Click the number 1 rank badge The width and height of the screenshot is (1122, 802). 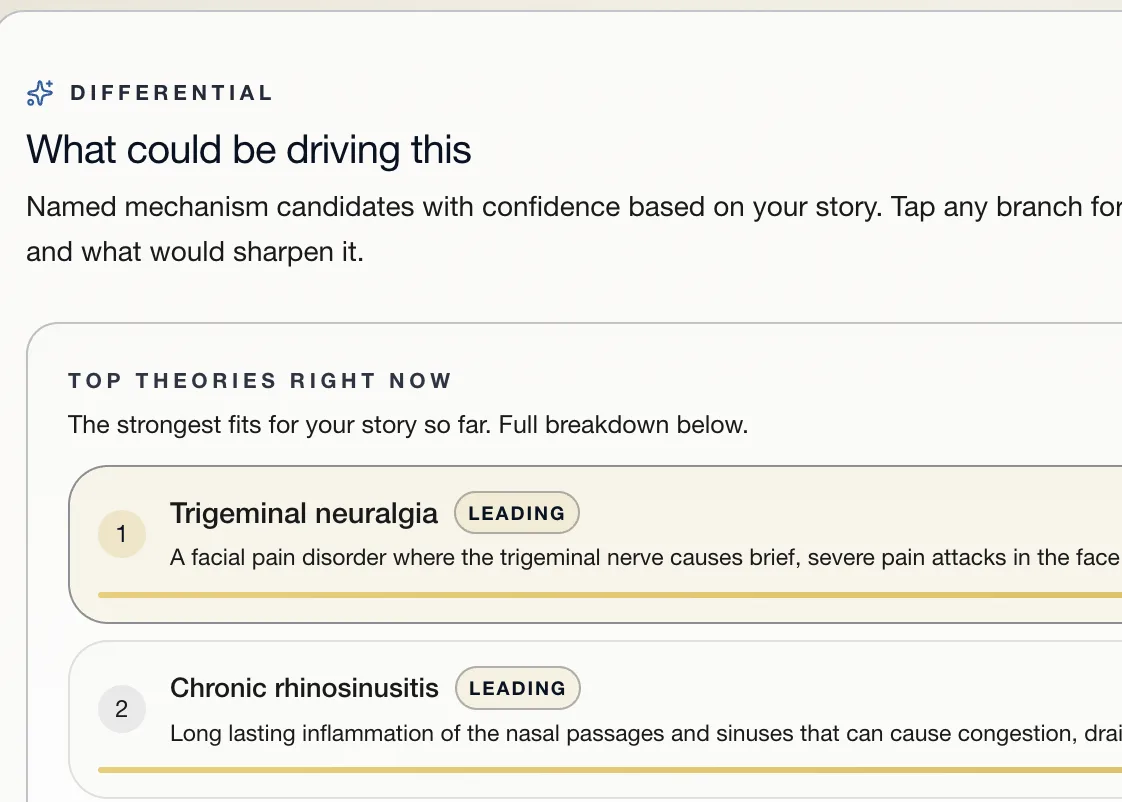click(122, 534)
